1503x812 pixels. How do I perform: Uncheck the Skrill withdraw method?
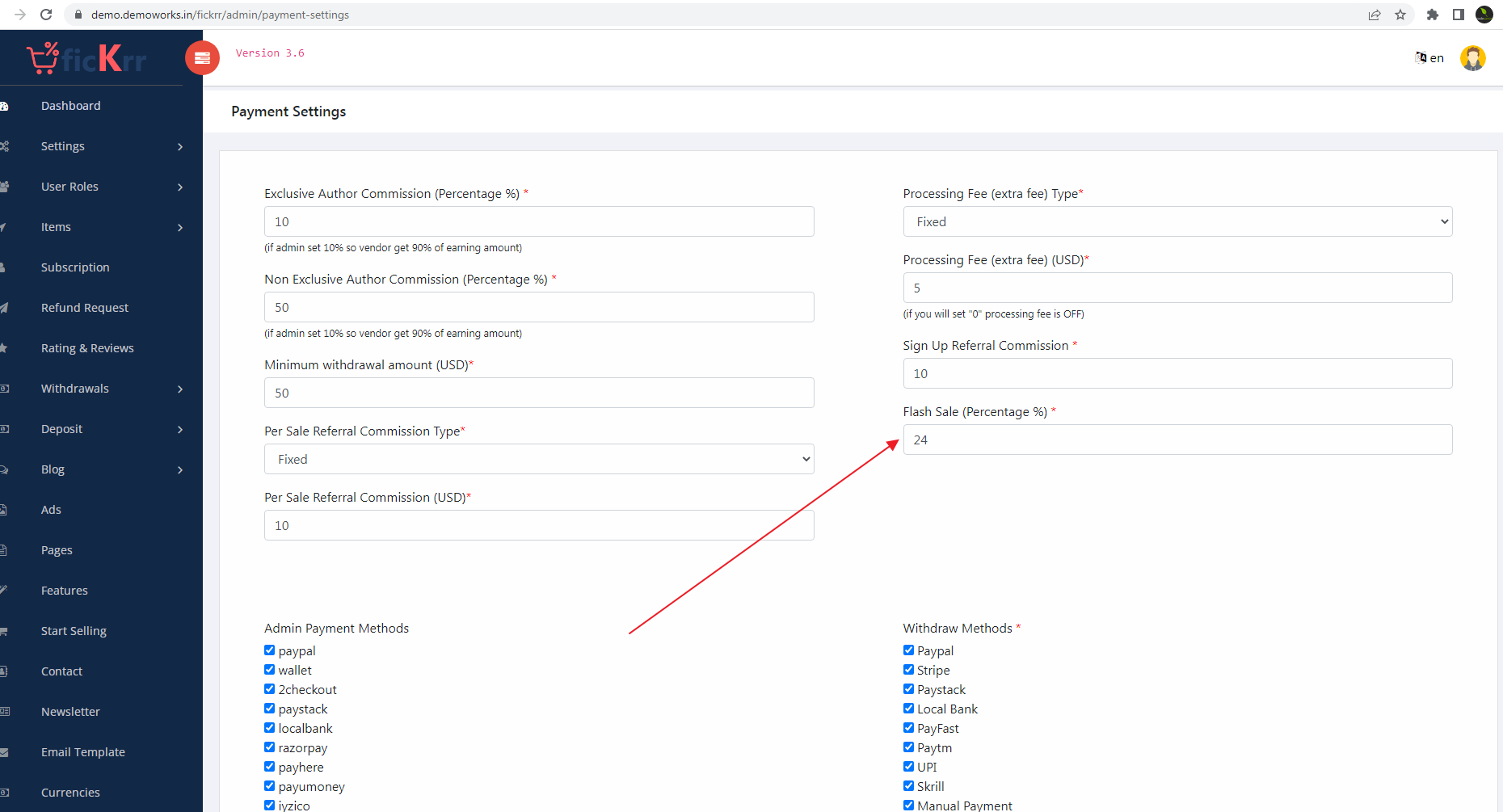(909, 786)
